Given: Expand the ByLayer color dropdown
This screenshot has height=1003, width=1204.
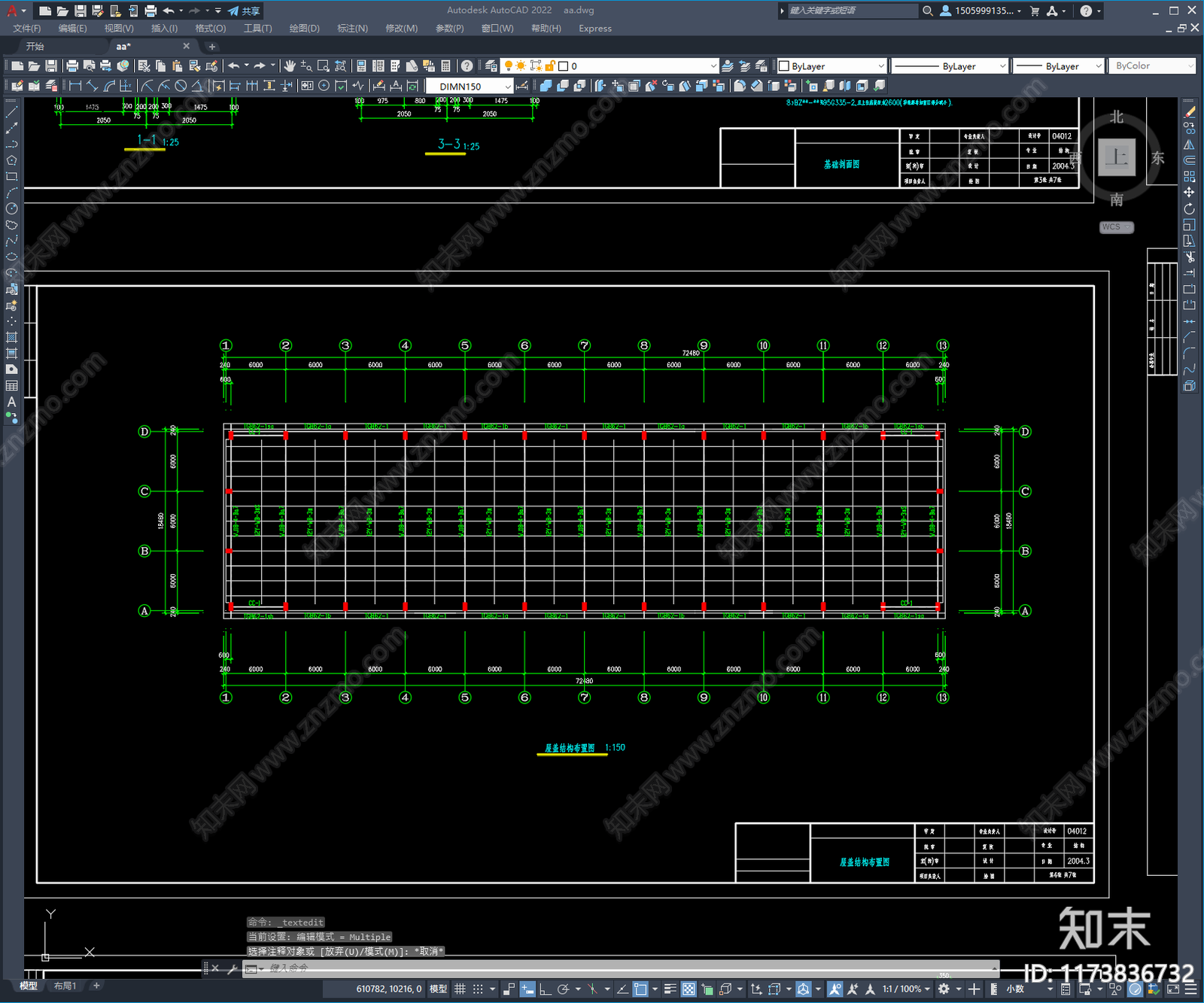Looking at the screenshot, I should 832,66.
